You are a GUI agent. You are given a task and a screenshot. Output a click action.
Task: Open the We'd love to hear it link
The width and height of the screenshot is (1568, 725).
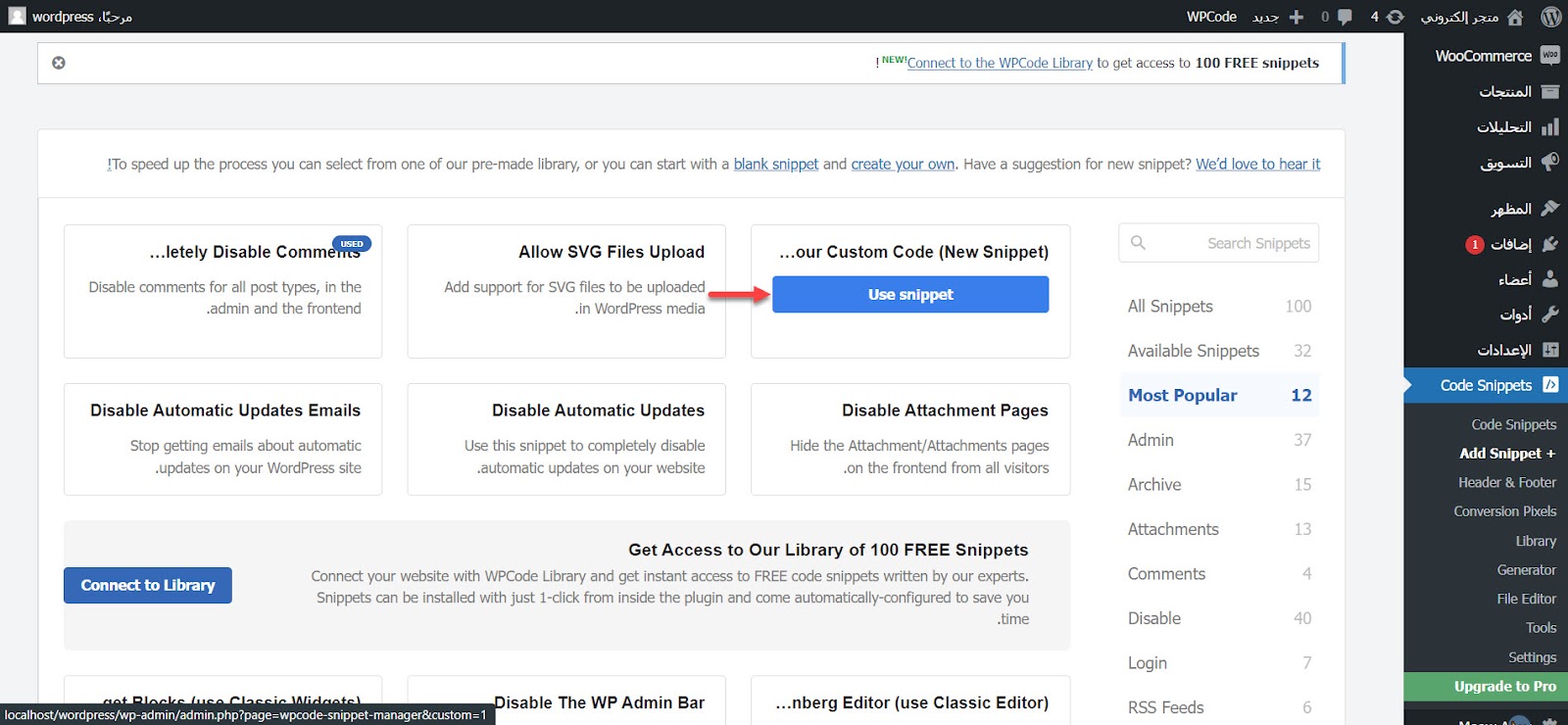(1258, 165)
